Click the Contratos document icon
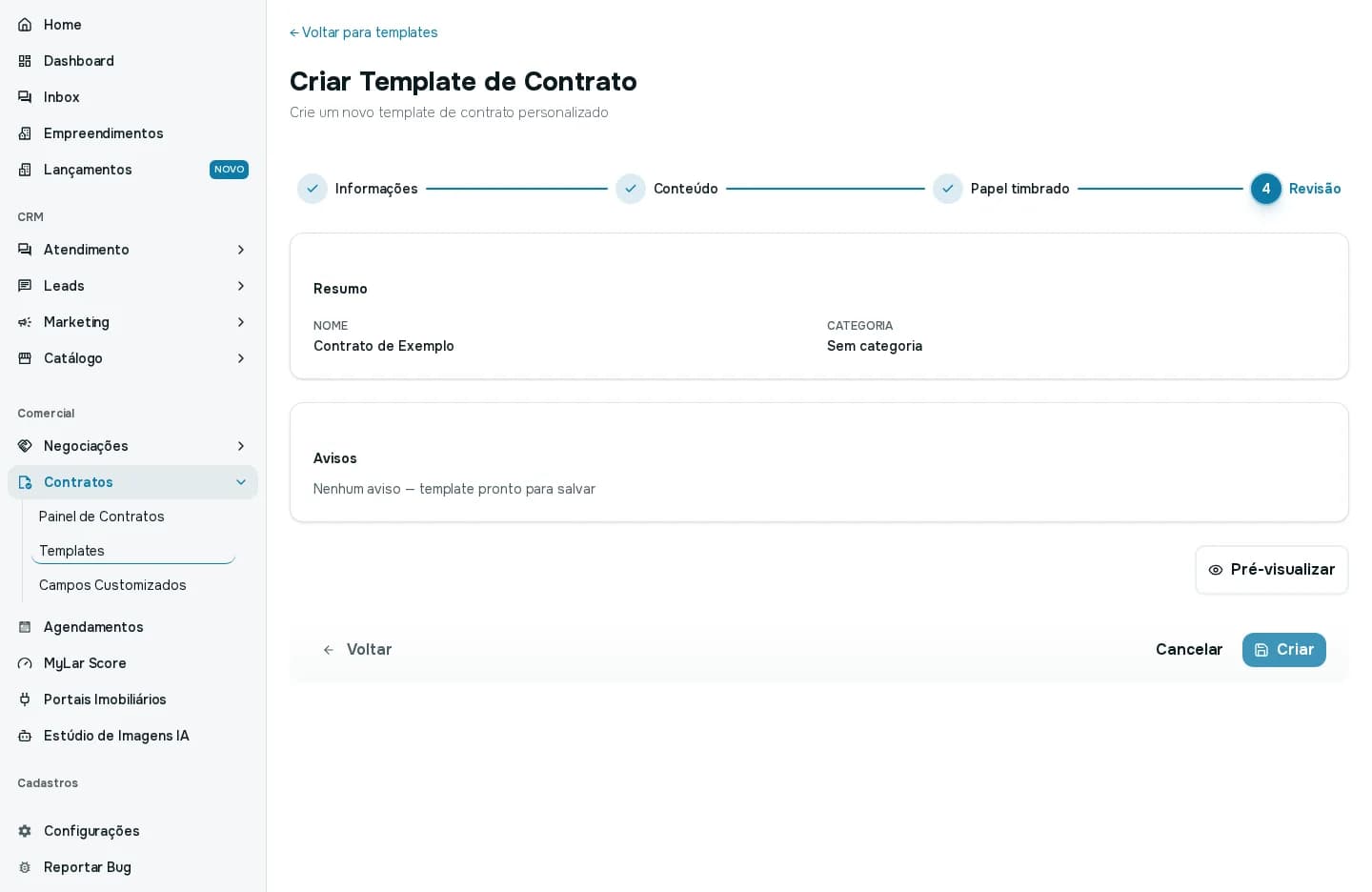1372x892 pixels. coord(25,482)
